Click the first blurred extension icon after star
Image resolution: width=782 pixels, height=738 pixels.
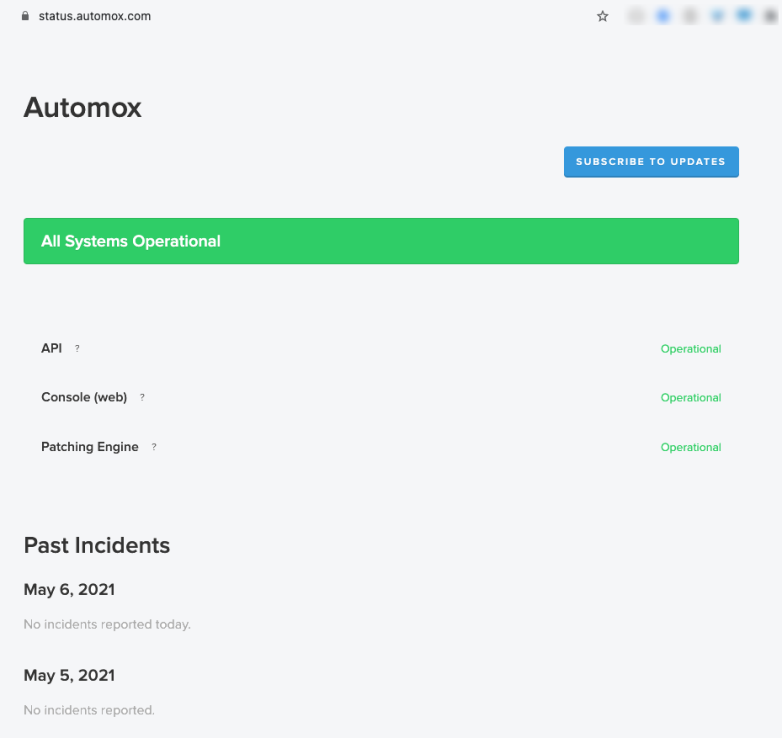point(636,16)
